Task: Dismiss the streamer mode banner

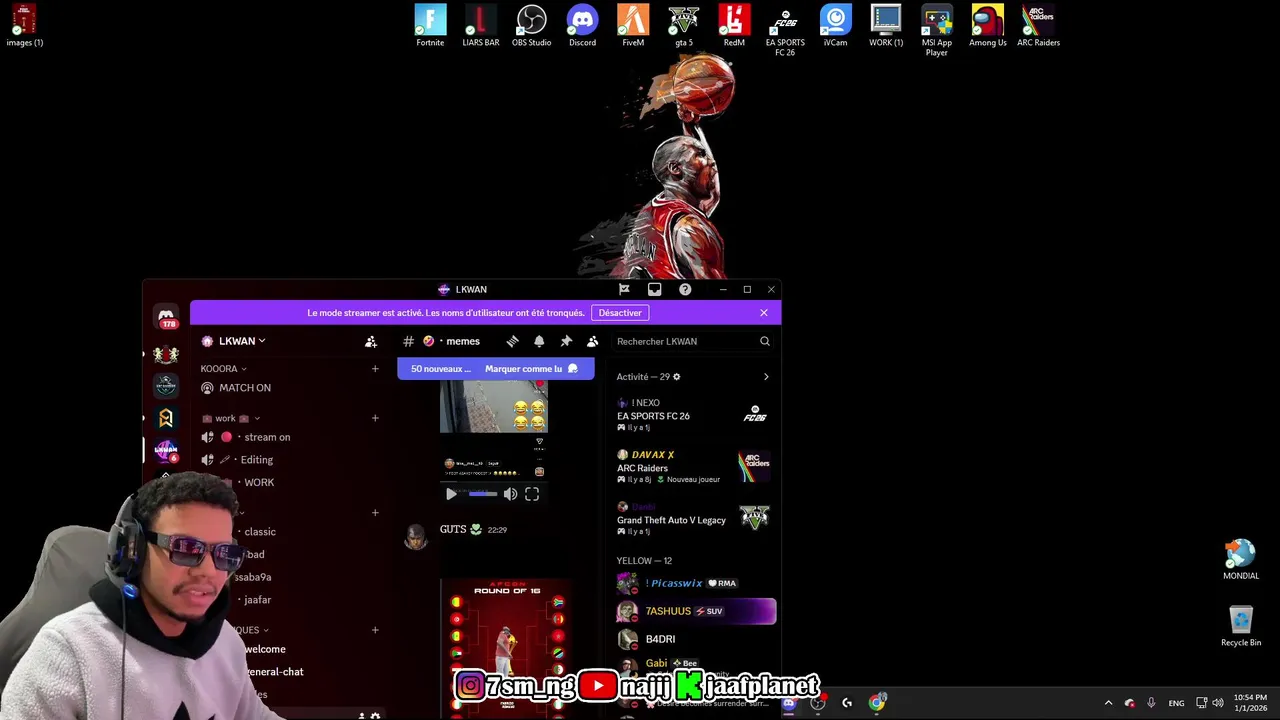Action: pos(764,313)
